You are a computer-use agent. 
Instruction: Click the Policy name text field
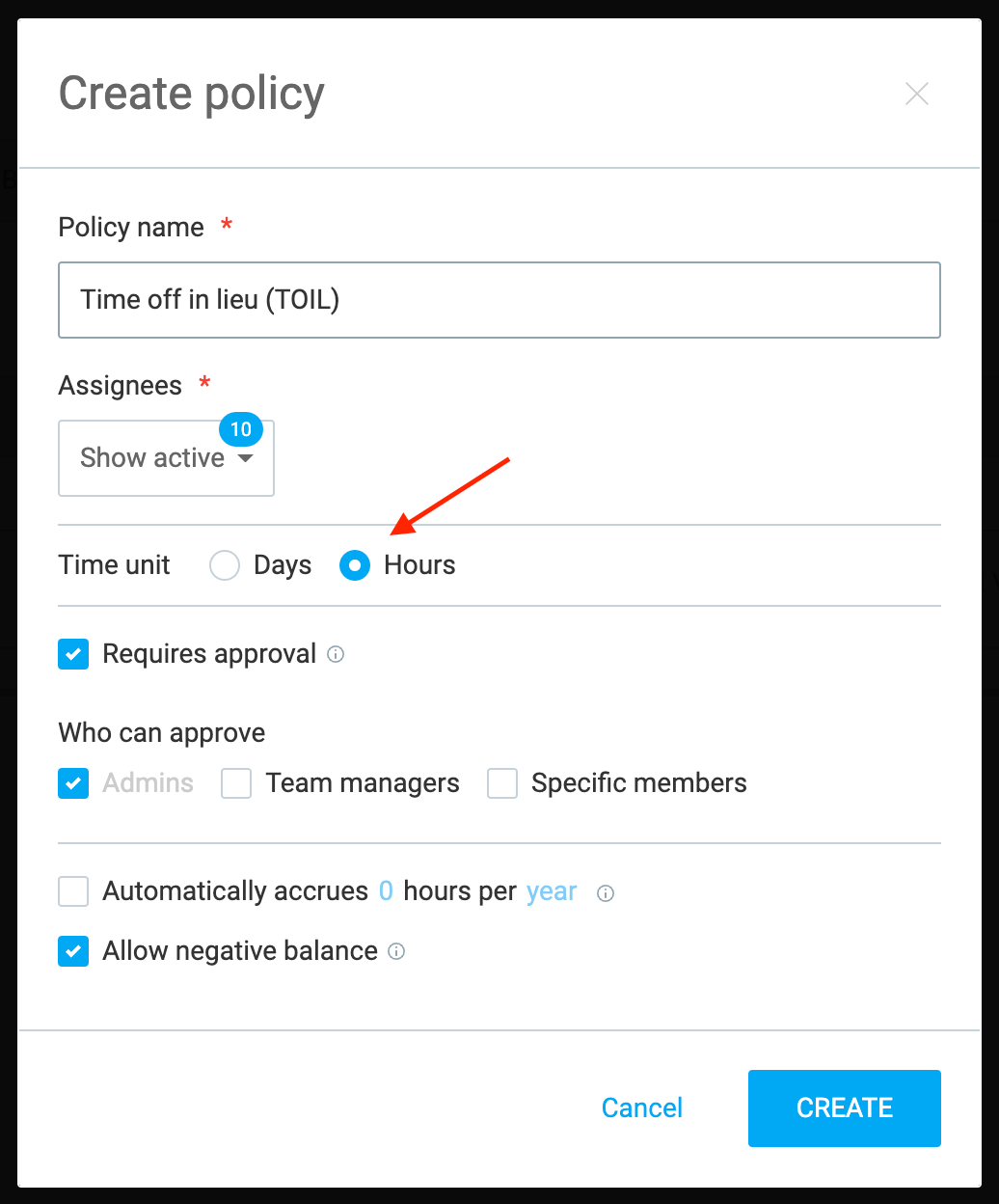click(x=499, y=300)
